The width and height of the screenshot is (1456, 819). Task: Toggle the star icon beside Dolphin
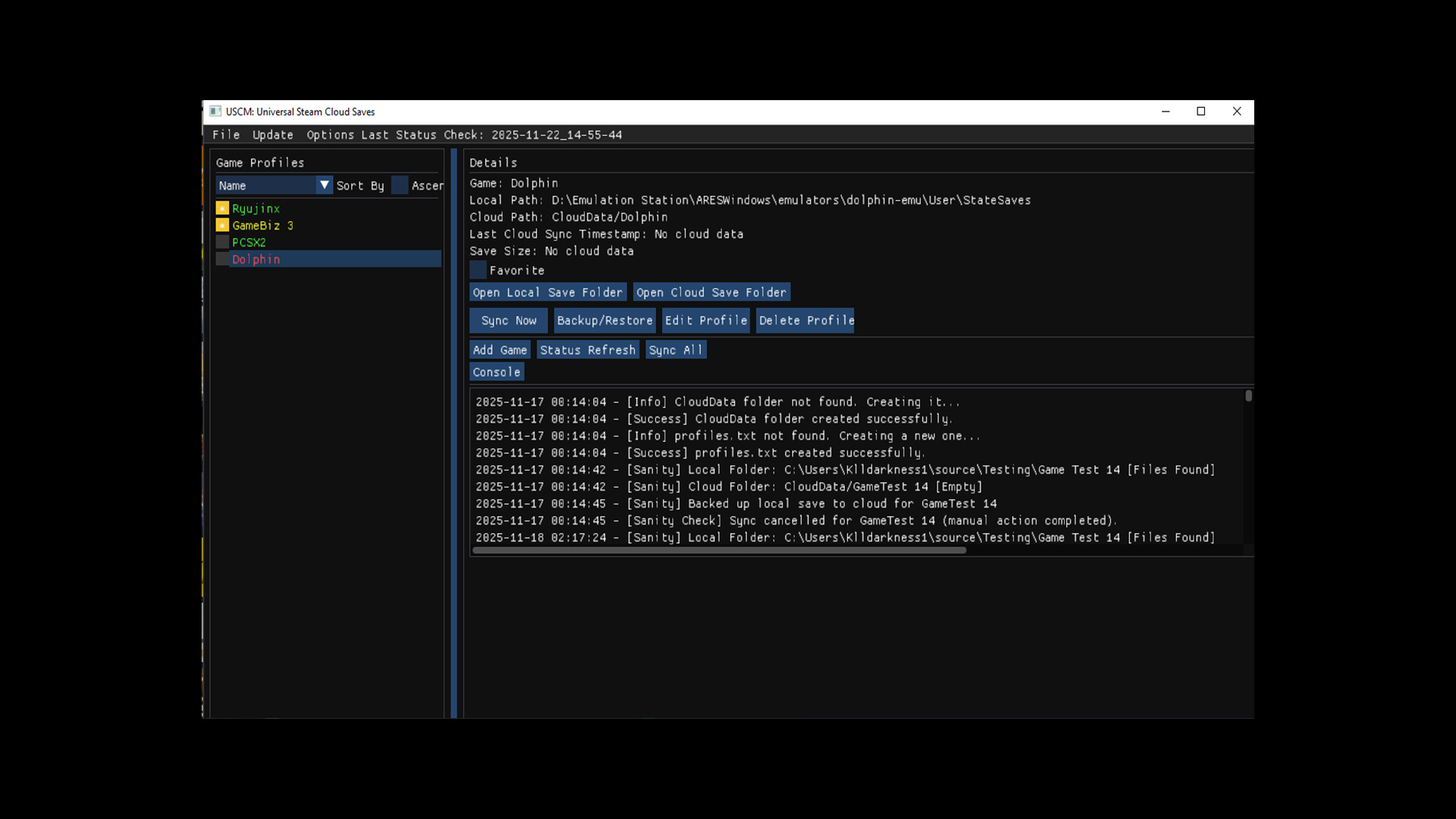(222, 259)
